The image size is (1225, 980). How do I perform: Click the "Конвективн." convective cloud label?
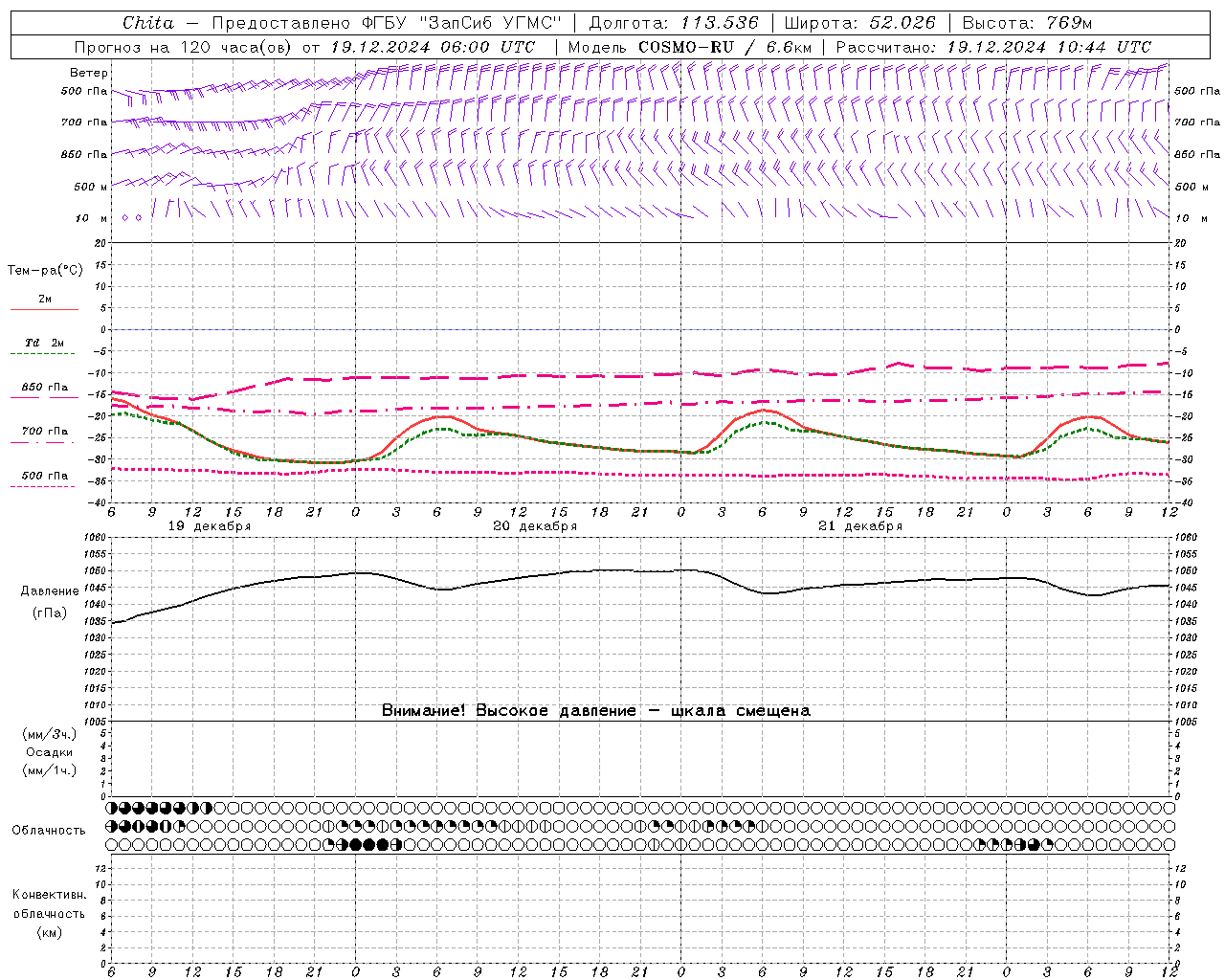[49, 895]
